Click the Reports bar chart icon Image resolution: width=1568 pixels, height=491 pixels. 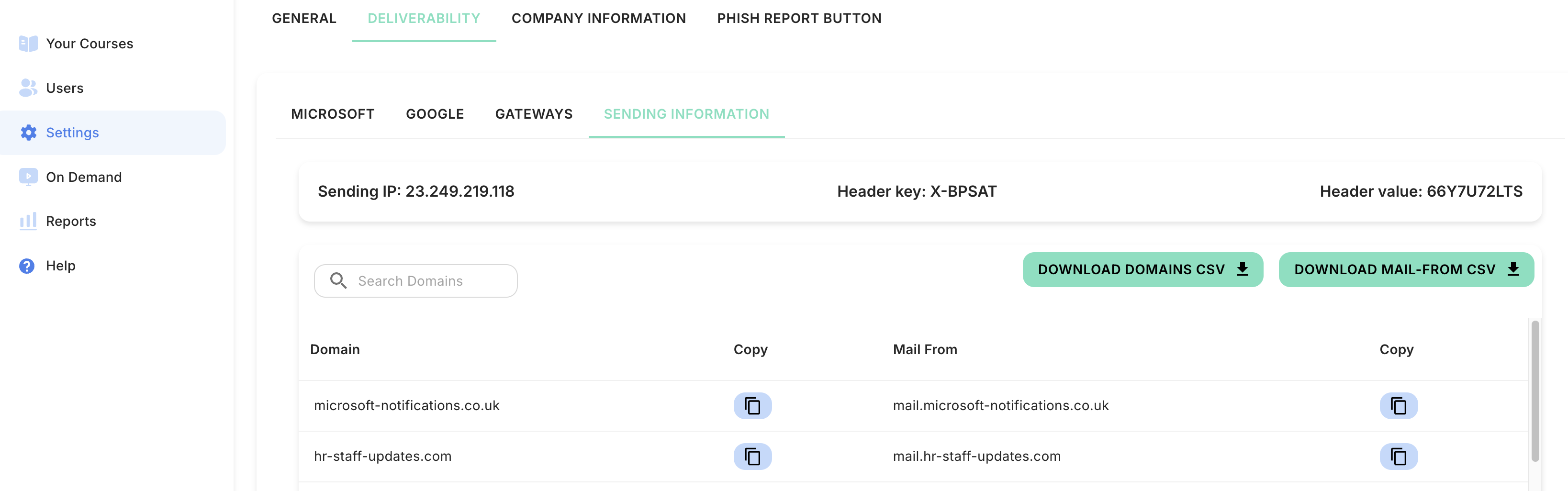pyautogui.click(x=28, y=221)
